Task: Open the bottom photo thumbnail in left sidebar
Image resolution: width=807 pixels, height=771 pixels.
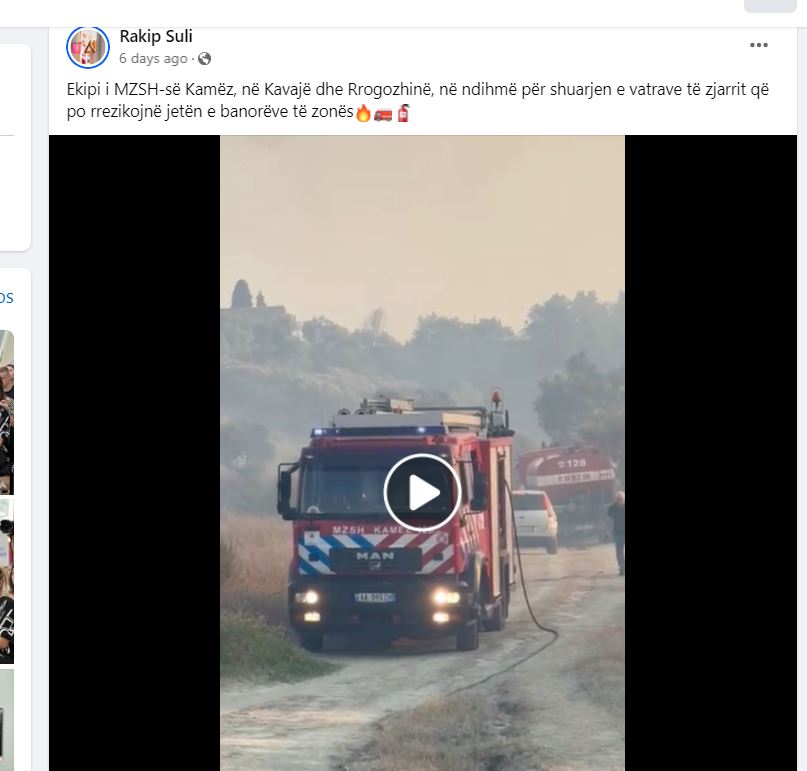Action: click(x=7, y=720)
